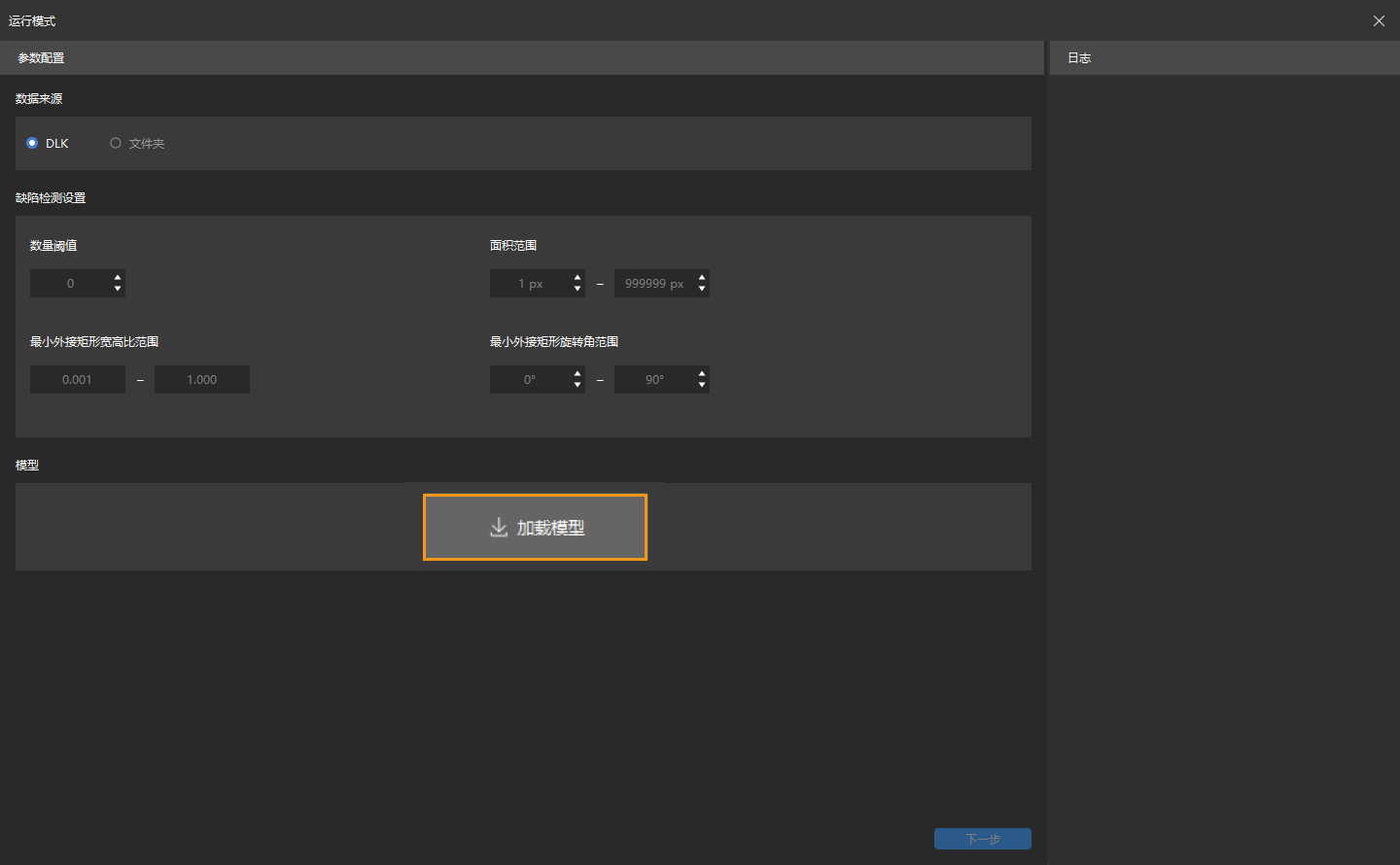Screen dimensions: 1400x865
Task: Click the aspect ratio maximum field 1.000
Action: [x=202, y=379]
